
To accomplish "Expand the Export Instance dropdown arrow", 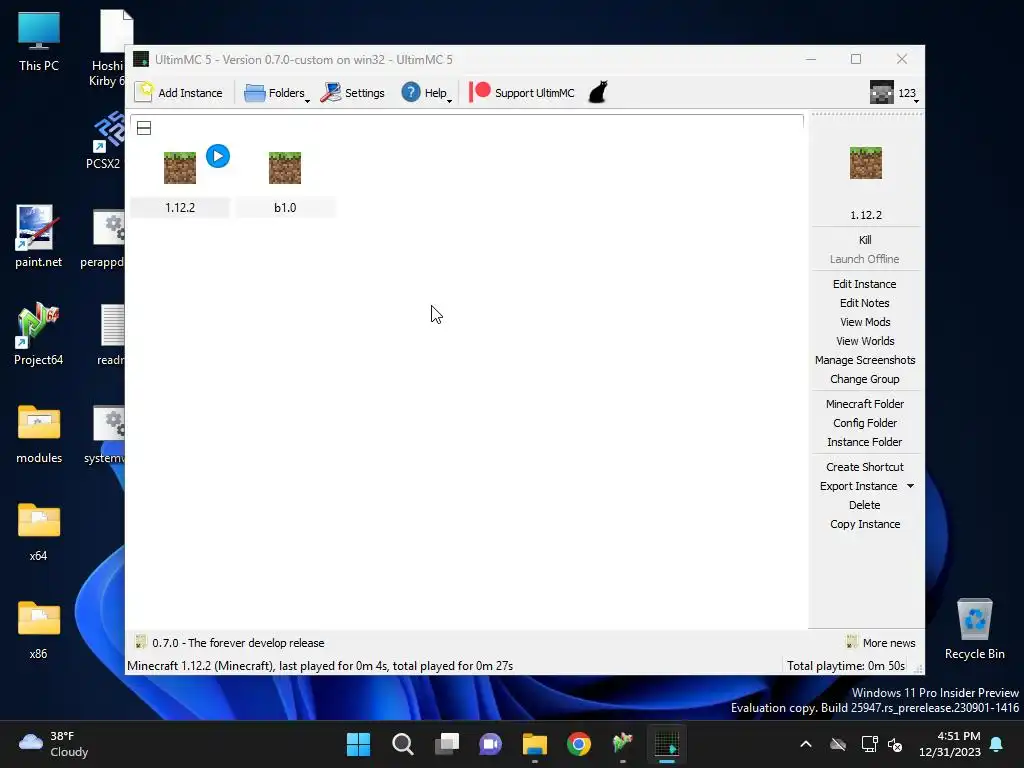I will [x=910, y=486].
